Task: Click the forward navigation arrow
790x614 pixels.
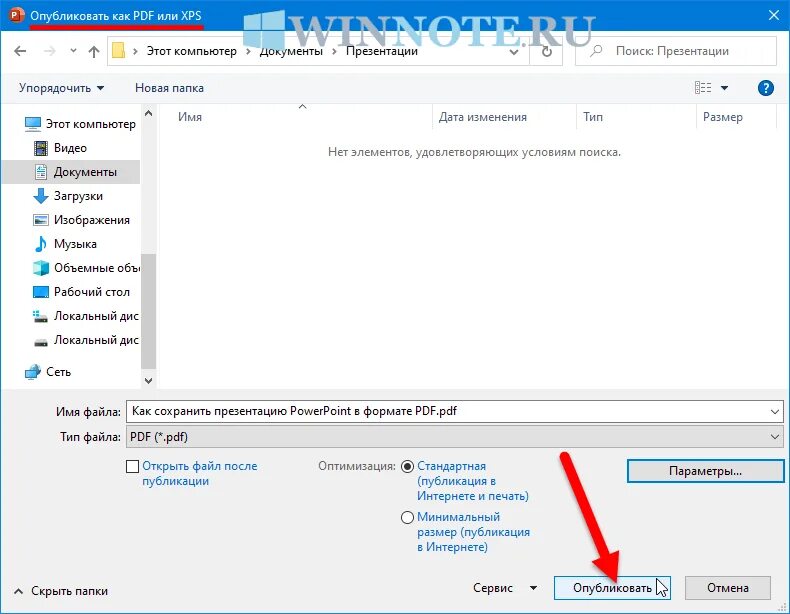Action: coord(49,51)
